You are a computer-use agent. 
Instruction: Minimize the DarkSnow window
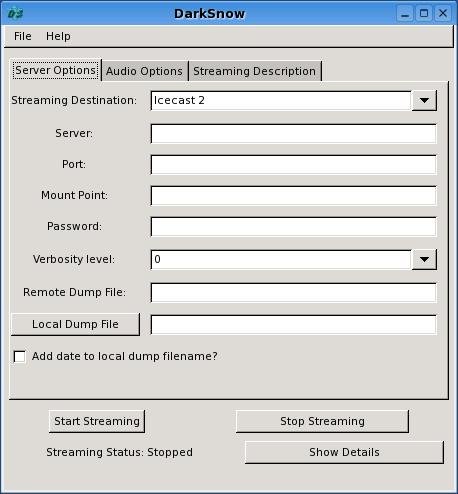405,14
